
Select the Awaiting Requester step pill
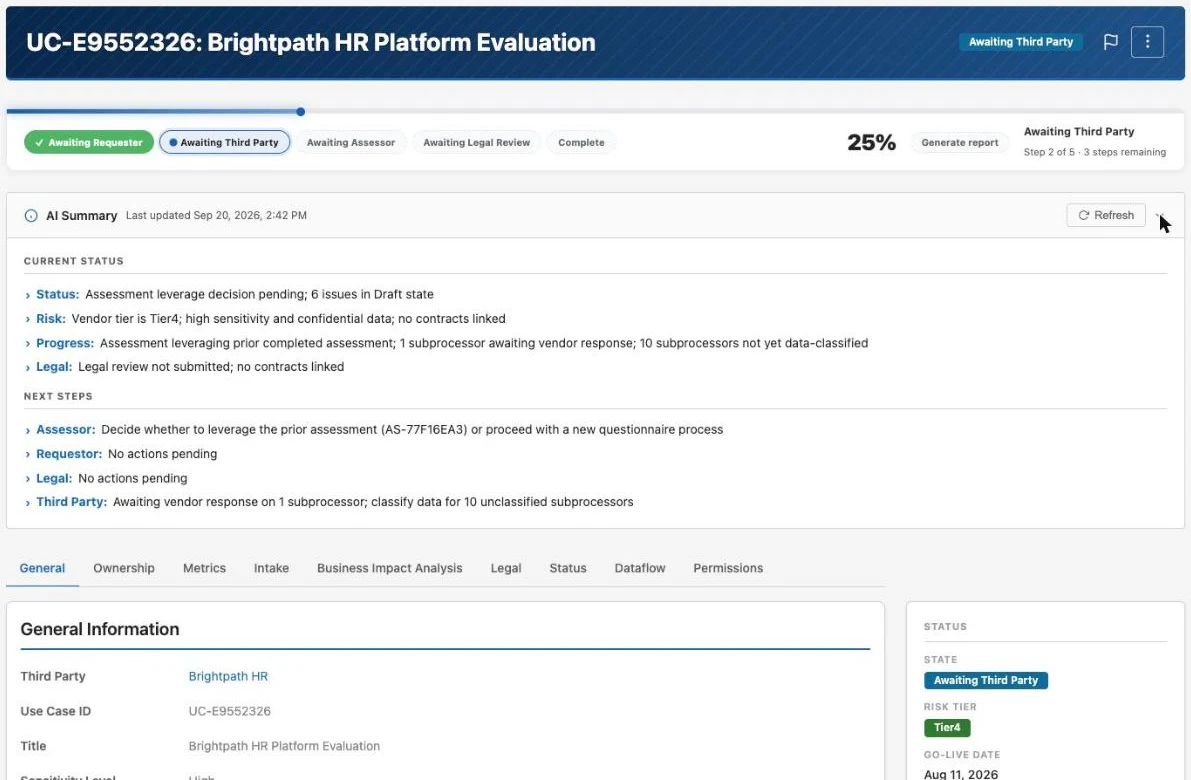[89, 142]
